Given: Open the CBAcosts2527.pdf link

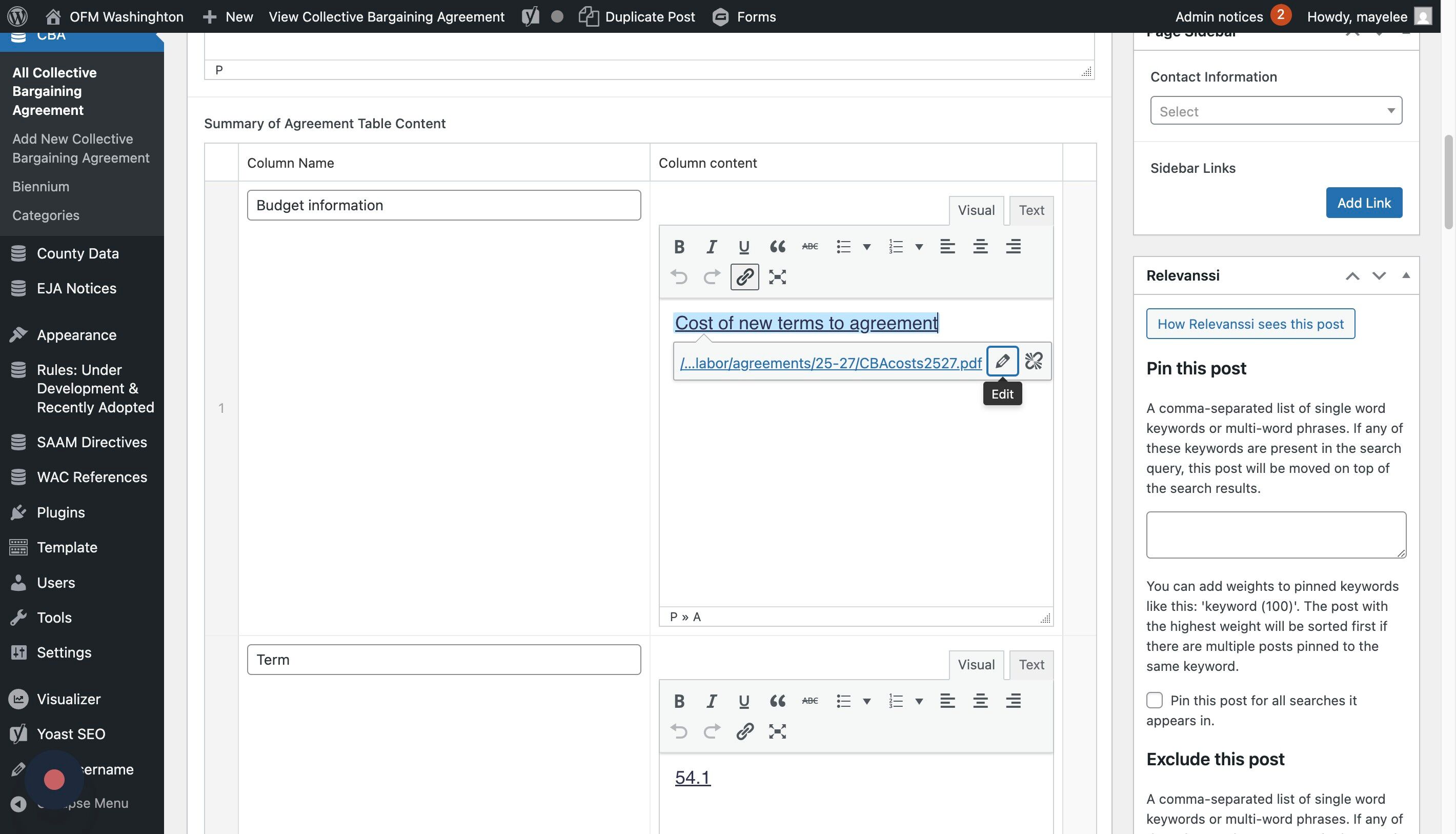Looking at the screenshot, I should pyautogui.click(x=830, y=363).
